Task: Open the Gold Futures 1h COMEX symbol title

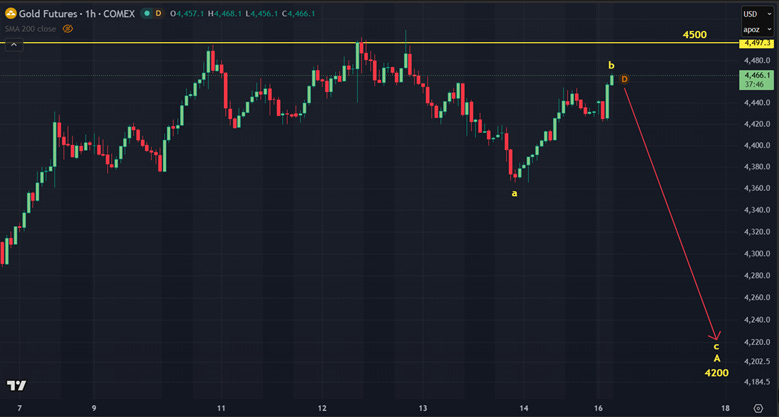Action: click(77, 14)
